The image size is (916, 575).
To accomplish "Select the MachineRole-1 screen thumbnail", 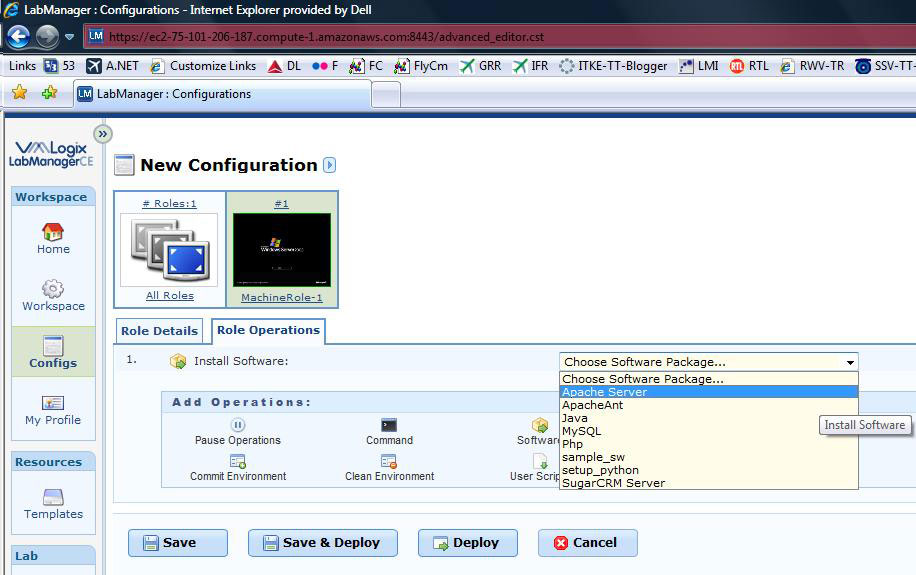I will tap(282, 250).
